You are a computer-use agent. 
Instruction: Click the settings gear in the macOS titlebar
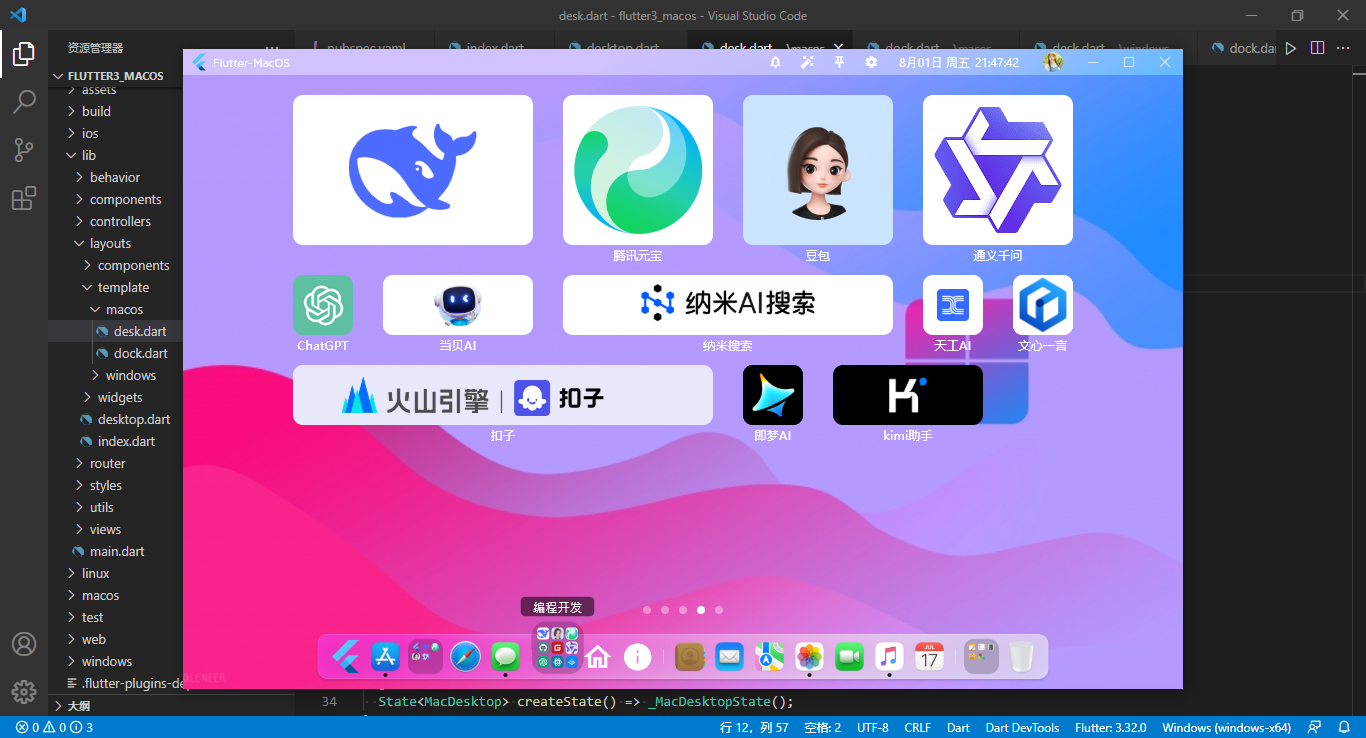click(x=871, y=61)
